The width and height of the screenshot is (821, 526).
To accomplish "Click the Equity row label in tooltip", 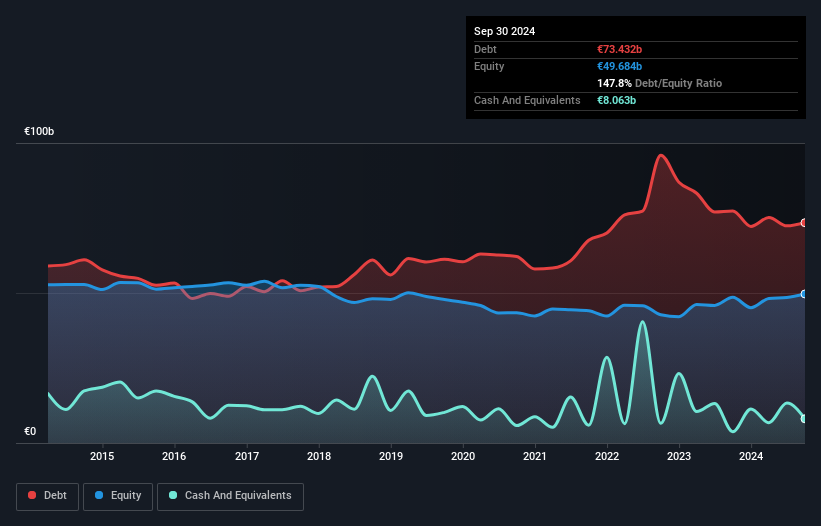I will point(489,66).
